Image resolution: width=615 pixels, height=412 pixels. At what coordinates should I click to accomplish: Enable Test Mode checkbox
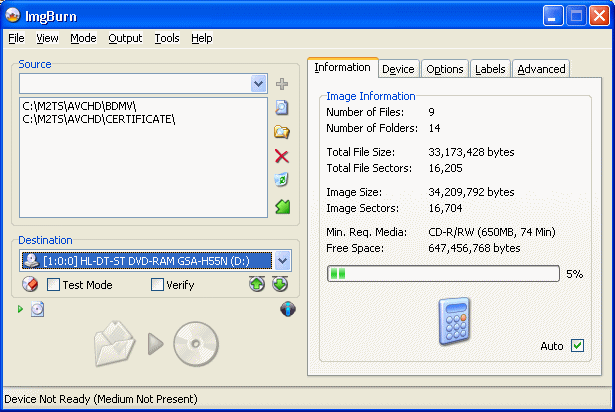(53, 284)
